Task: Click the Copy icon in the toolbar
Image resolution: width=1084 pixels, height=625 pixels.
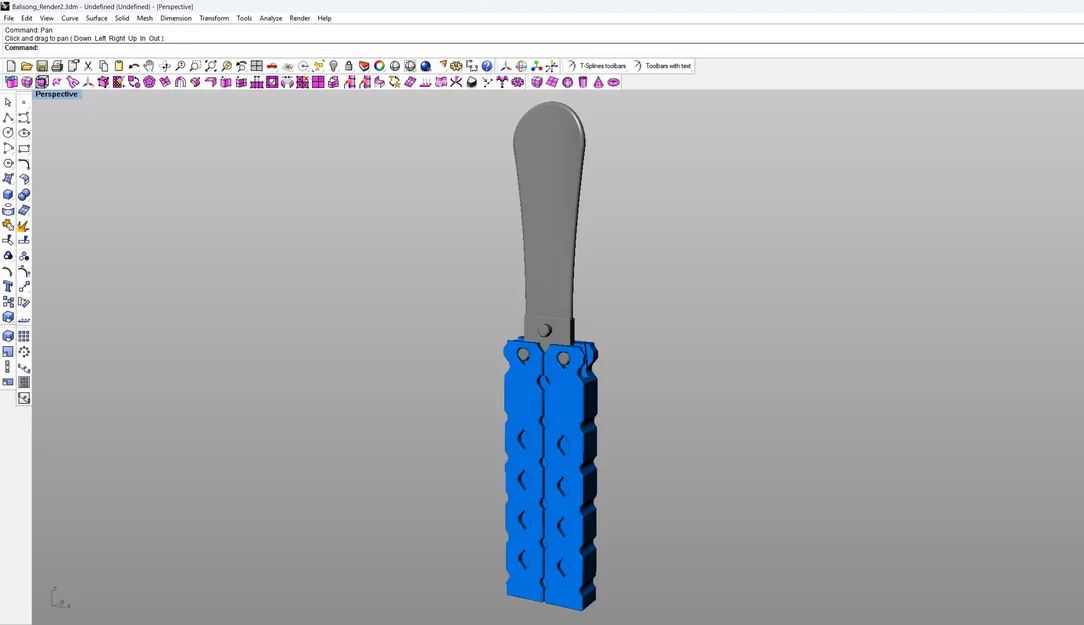Action: pos(103,66)
